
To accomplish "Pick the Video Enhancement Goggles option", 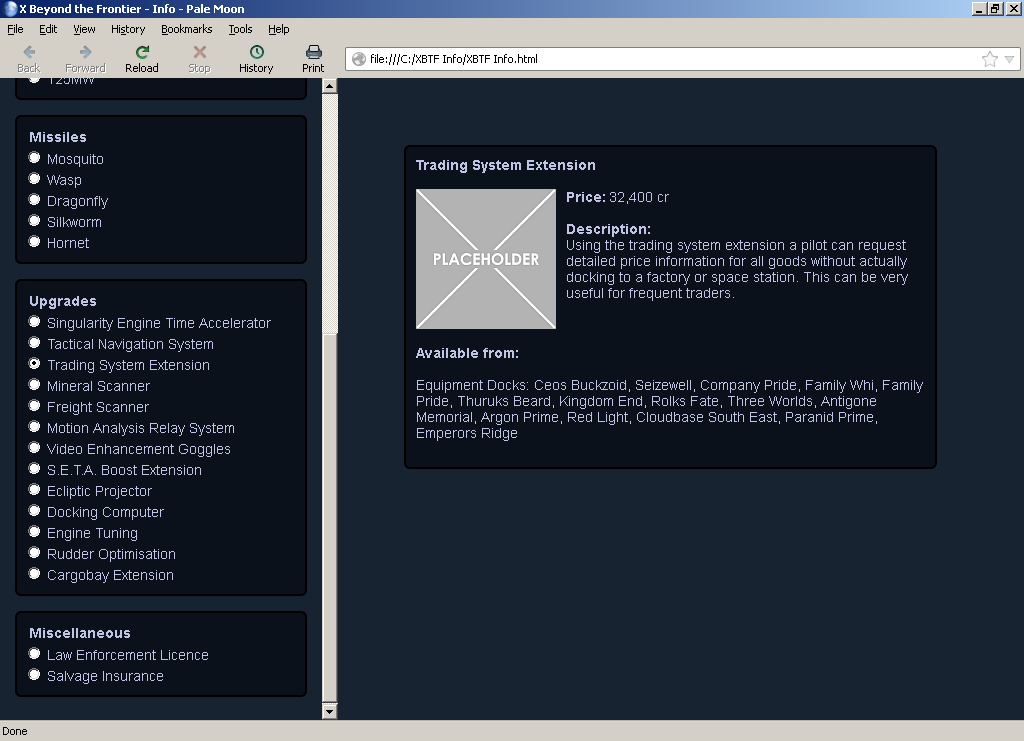I will 35,447.
